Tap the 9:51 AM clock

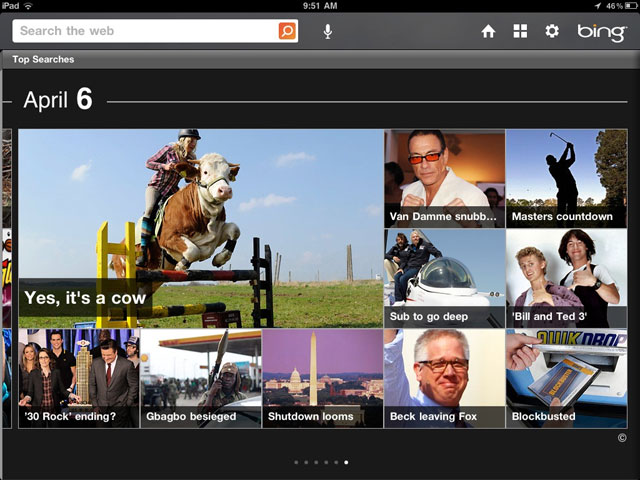point(320,6)
